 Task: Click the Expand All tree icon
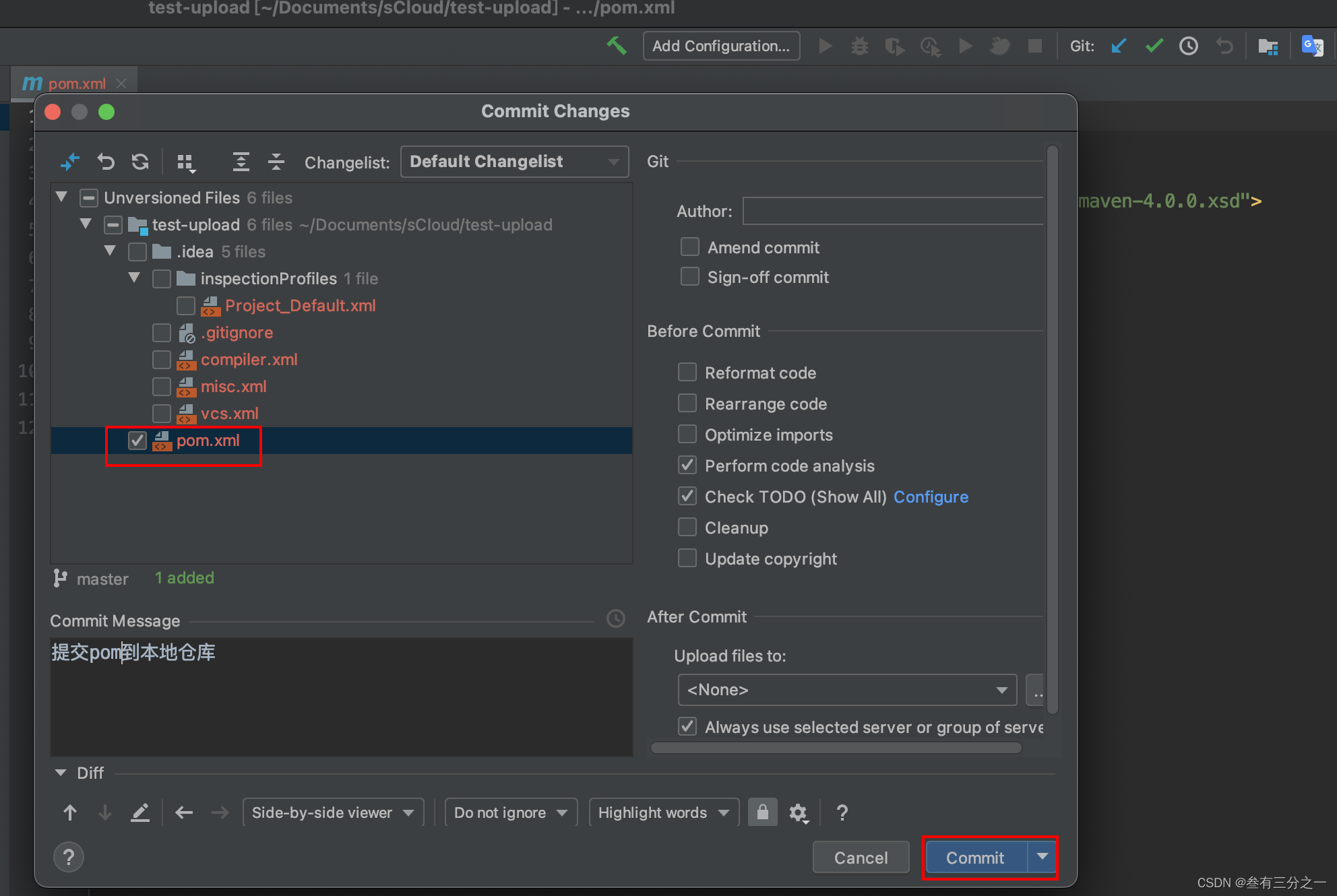[241, 162]
